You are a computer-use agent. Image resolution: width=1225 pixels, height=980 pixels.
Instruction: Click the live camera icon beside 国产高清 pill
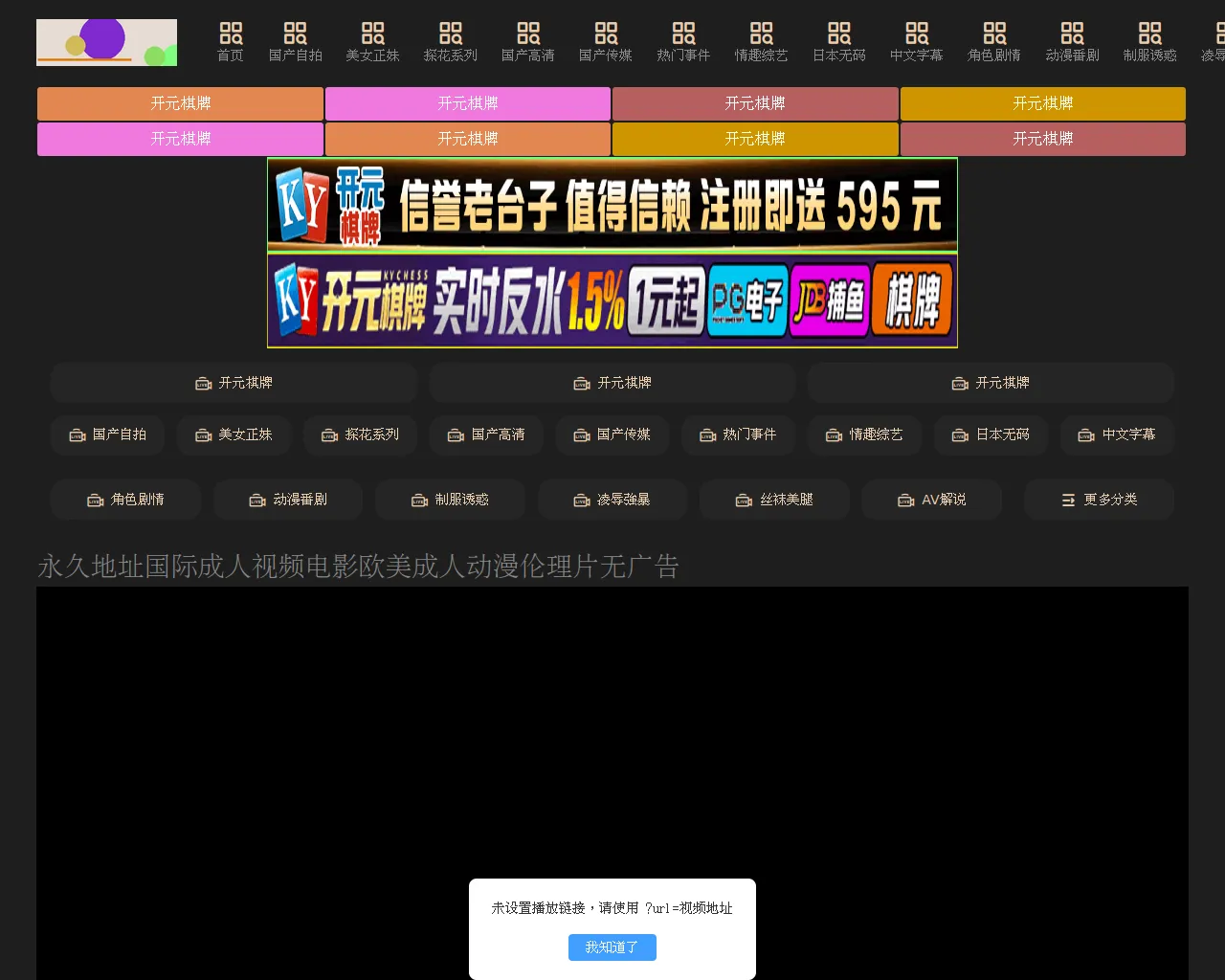click(457, 435)
